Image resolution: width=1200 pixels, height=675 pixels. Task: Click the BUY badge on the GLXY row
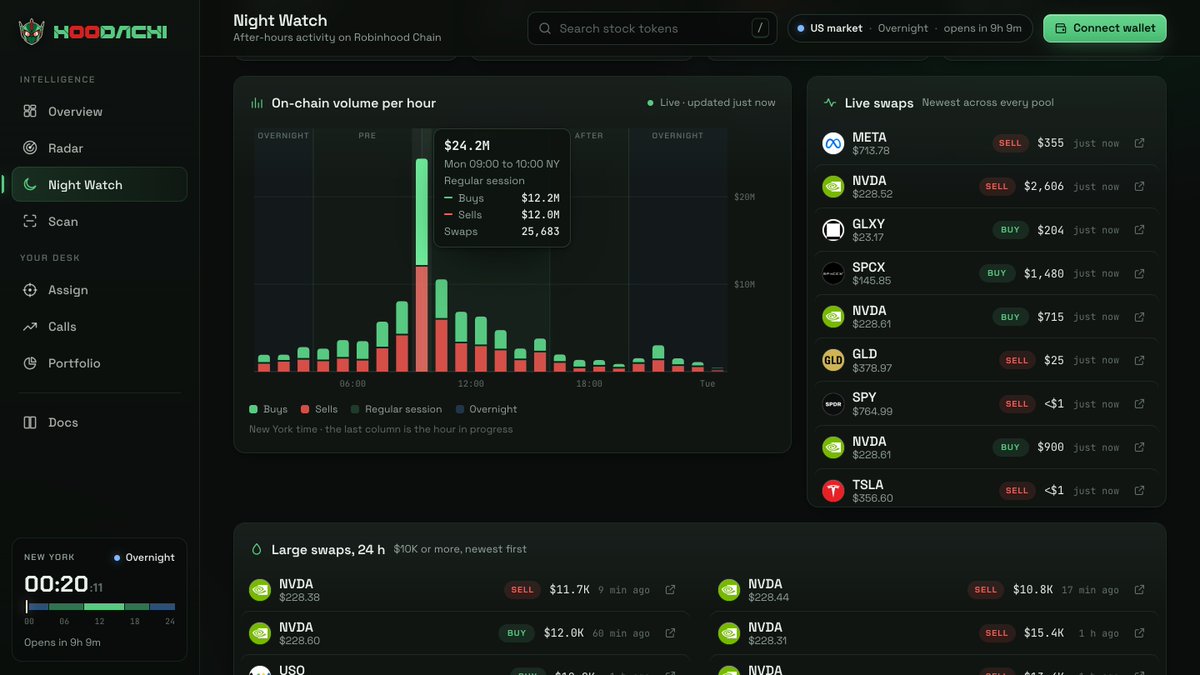pos(1010,230)
